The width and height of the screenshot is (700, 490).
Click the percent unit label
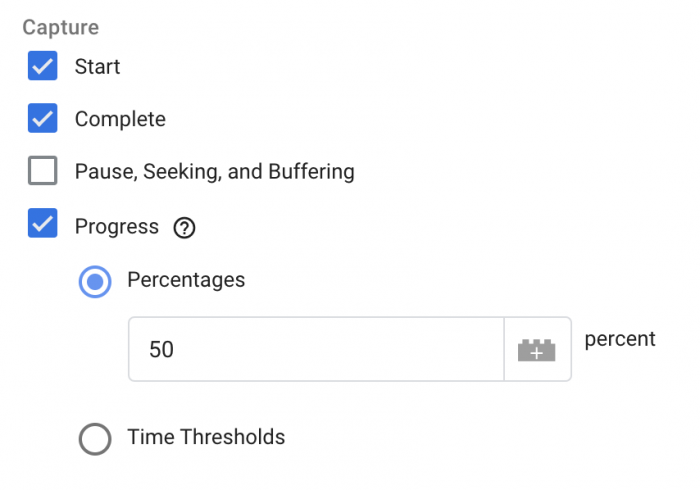(620, 340)
